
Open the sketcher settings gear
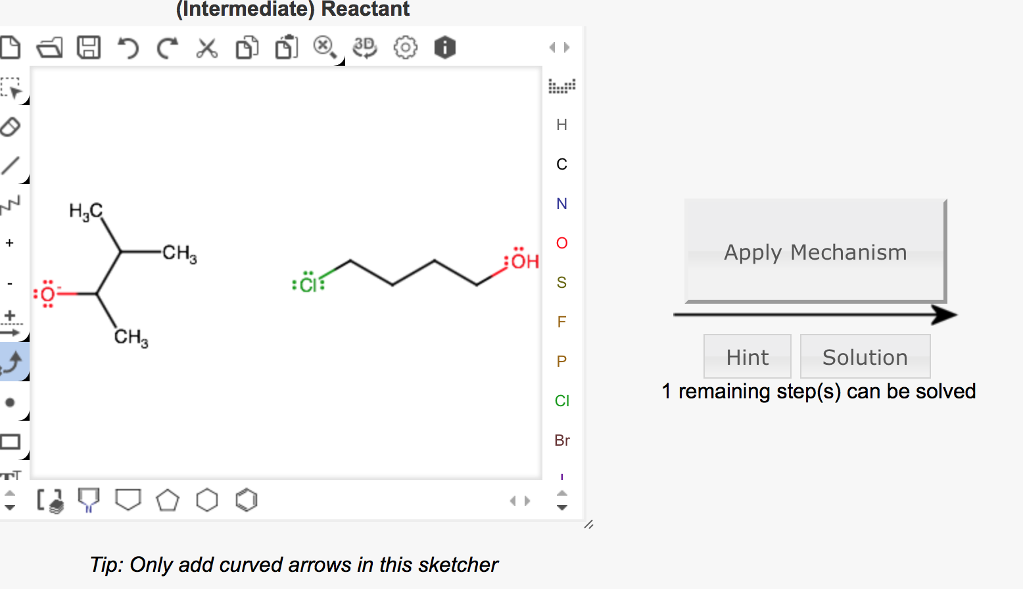pyautogui.click(x=405, y=47)
